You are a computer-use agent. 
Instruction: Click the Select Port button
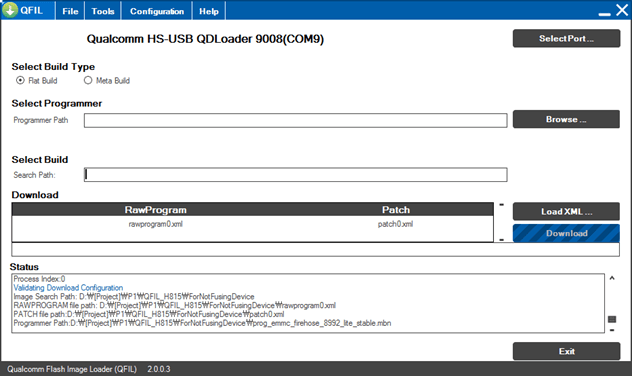[x=566, y=38]
